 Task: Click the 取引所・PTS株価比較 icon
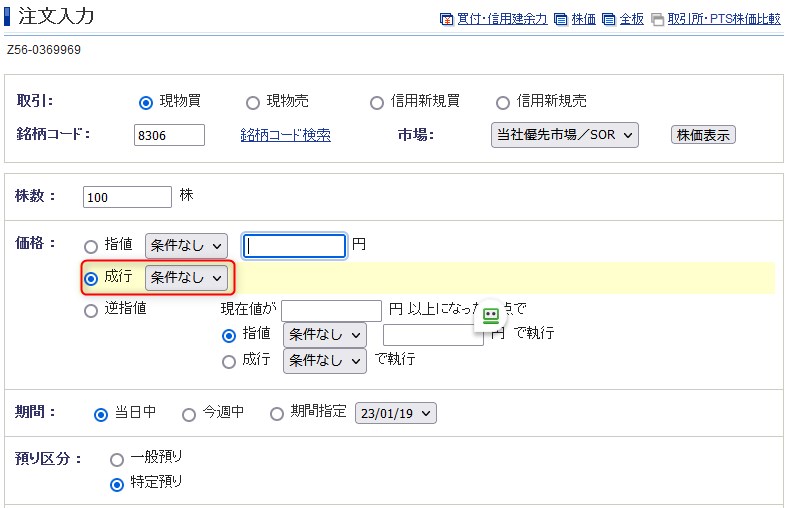pyautogui.click(x=657, y=19)
